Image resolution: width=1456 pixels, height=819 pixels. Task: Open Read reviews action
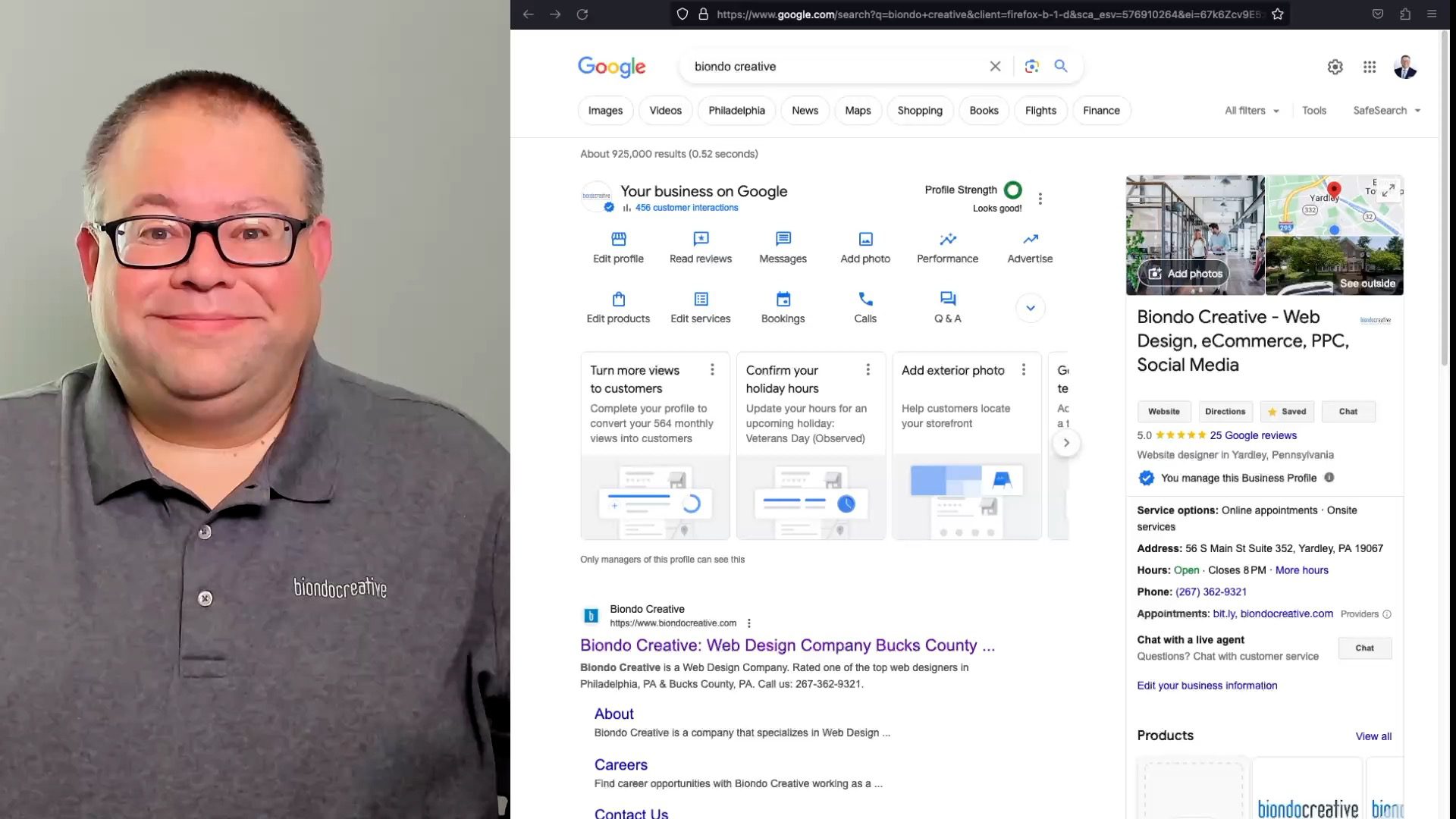click(701, 248)
